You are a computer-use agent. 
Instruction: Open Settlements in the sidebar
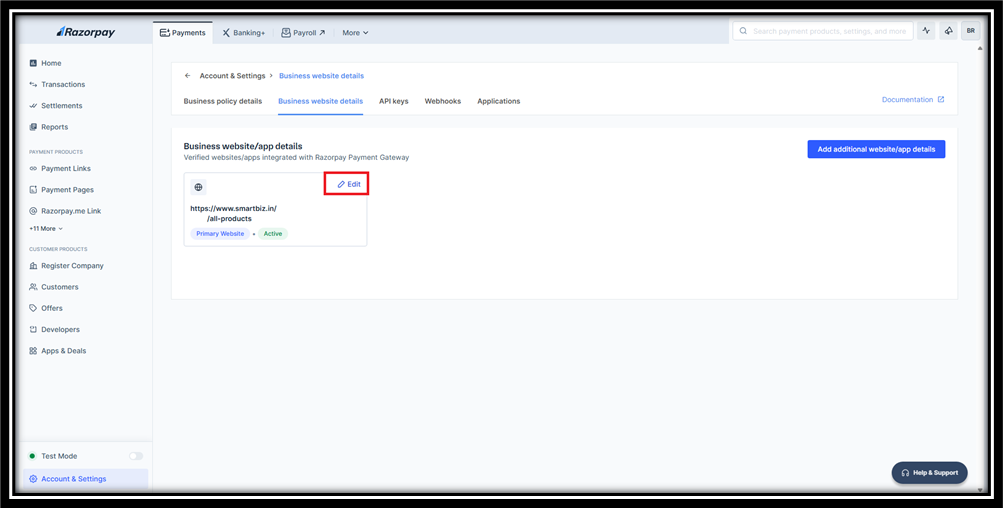[61, 106]
